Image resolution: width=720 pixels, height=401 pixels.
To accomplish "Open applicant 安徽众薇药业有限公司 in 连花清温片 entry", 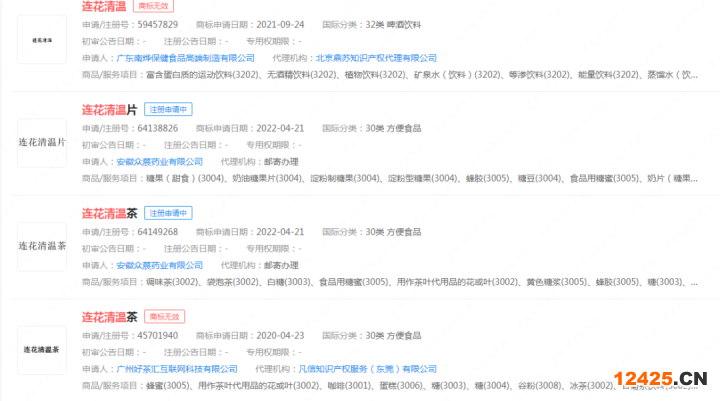I will click(159, 162).
